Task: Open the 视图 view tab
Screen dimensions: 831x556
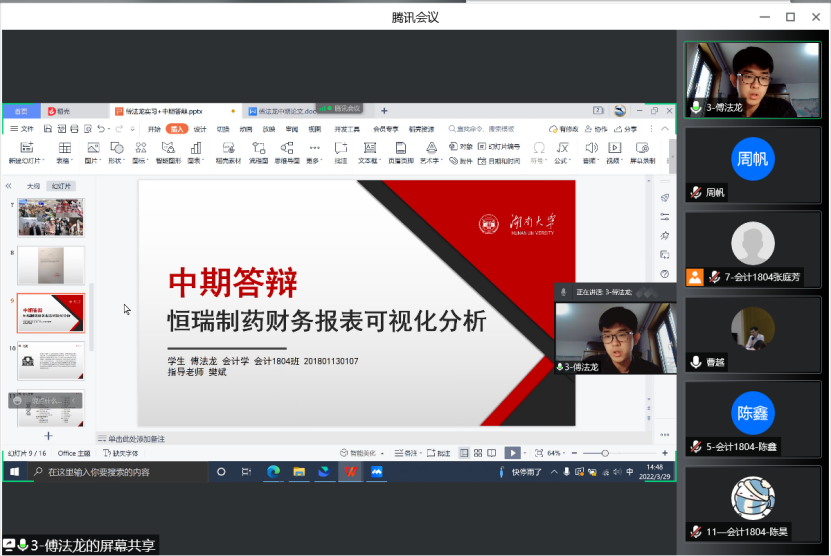Action: tap(315, 129)
